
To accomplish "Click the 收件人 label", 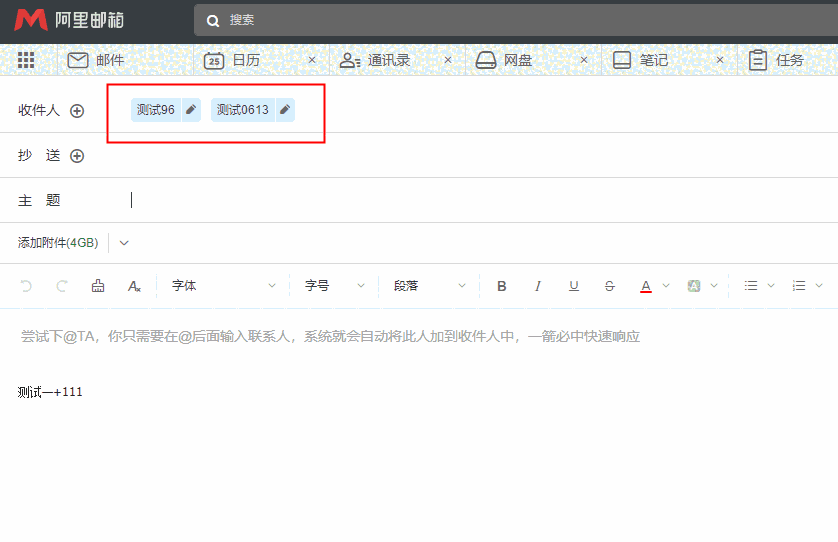I will point(38,110).
